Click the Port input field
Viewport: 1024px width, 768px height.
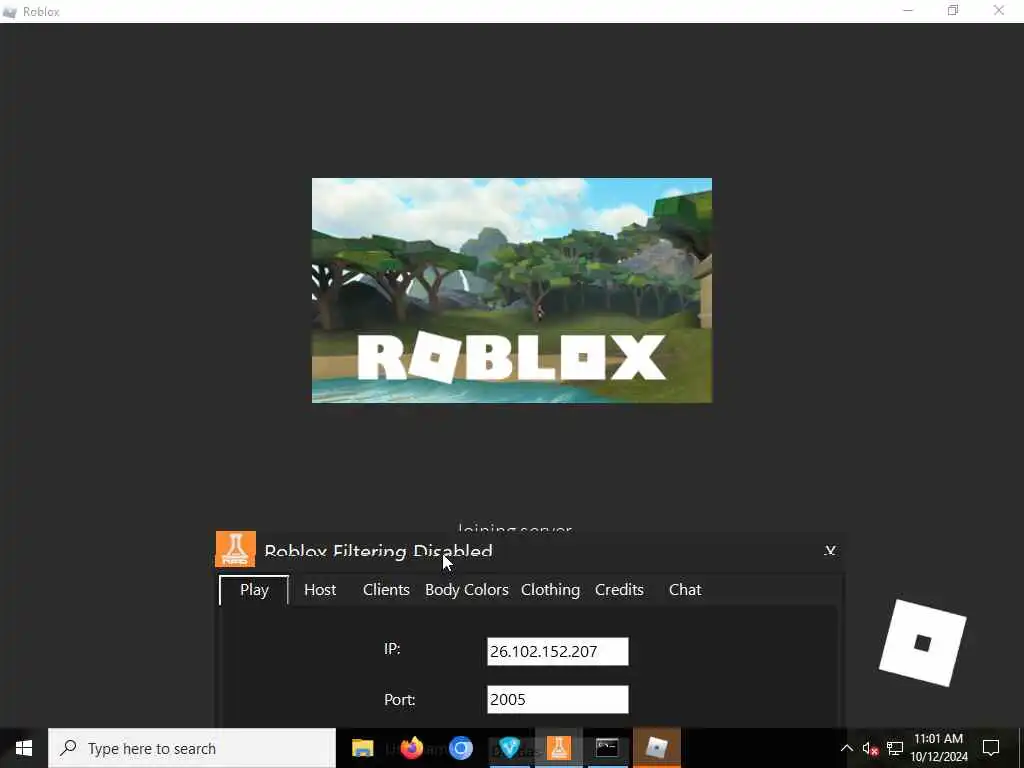pos(558,699)
